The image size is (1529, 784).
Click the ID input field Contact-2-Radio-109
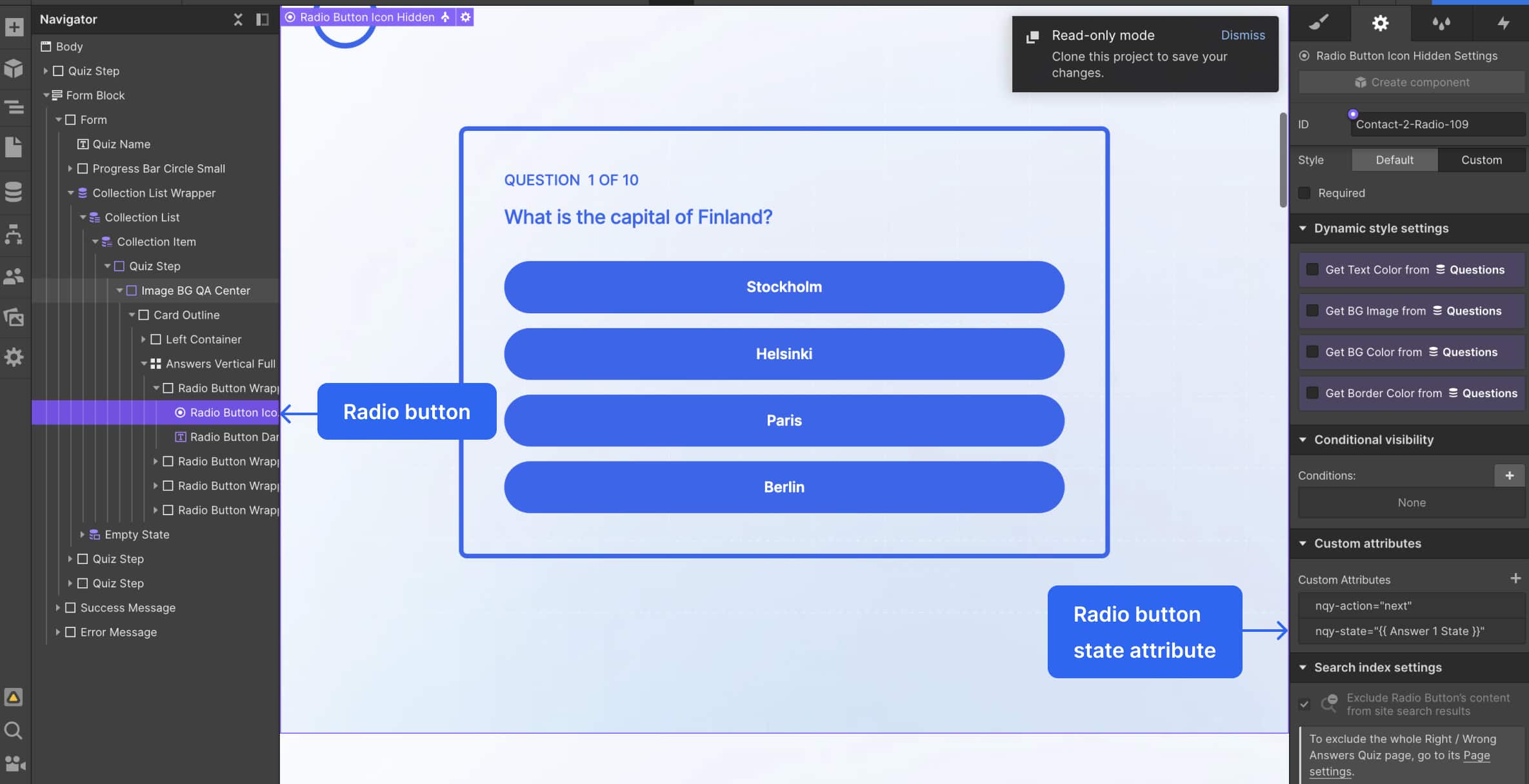[1438, 124]
